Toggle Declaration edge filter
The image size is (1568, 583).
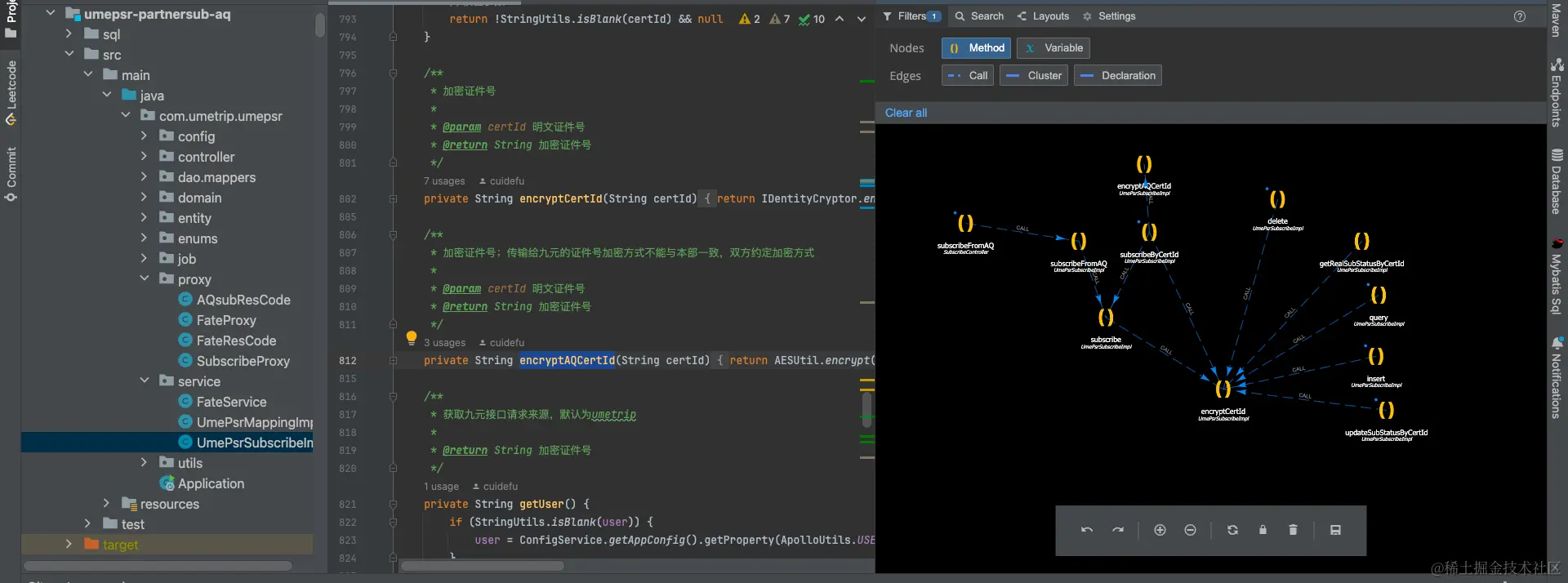(1118, 76)
